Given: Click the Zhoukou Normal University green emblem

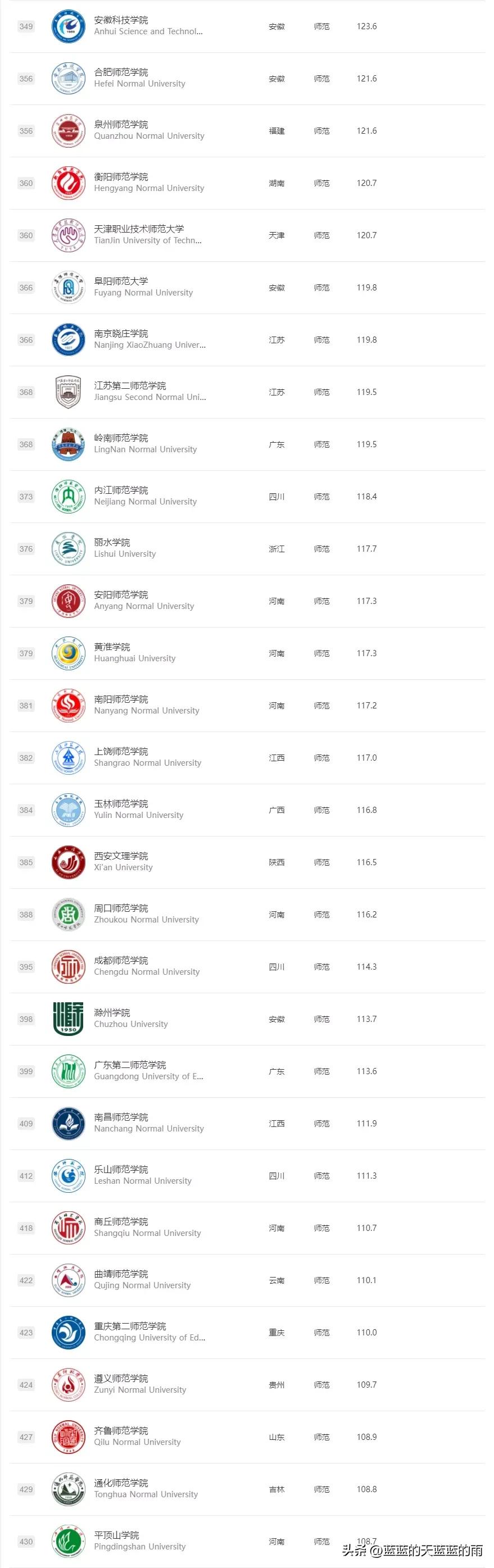Looking at the screenshot, I should click(68, 915).
